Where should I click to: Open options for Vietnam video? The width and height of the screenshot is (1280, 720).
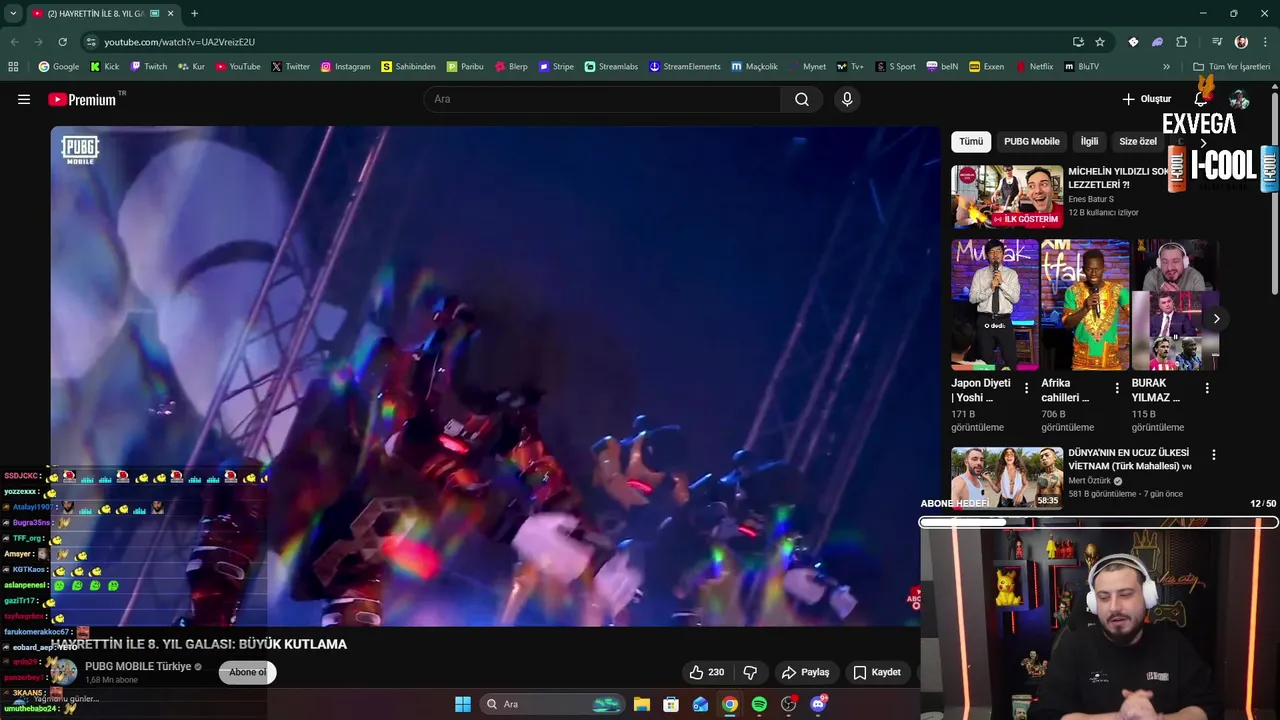(x=1214, y=454)
